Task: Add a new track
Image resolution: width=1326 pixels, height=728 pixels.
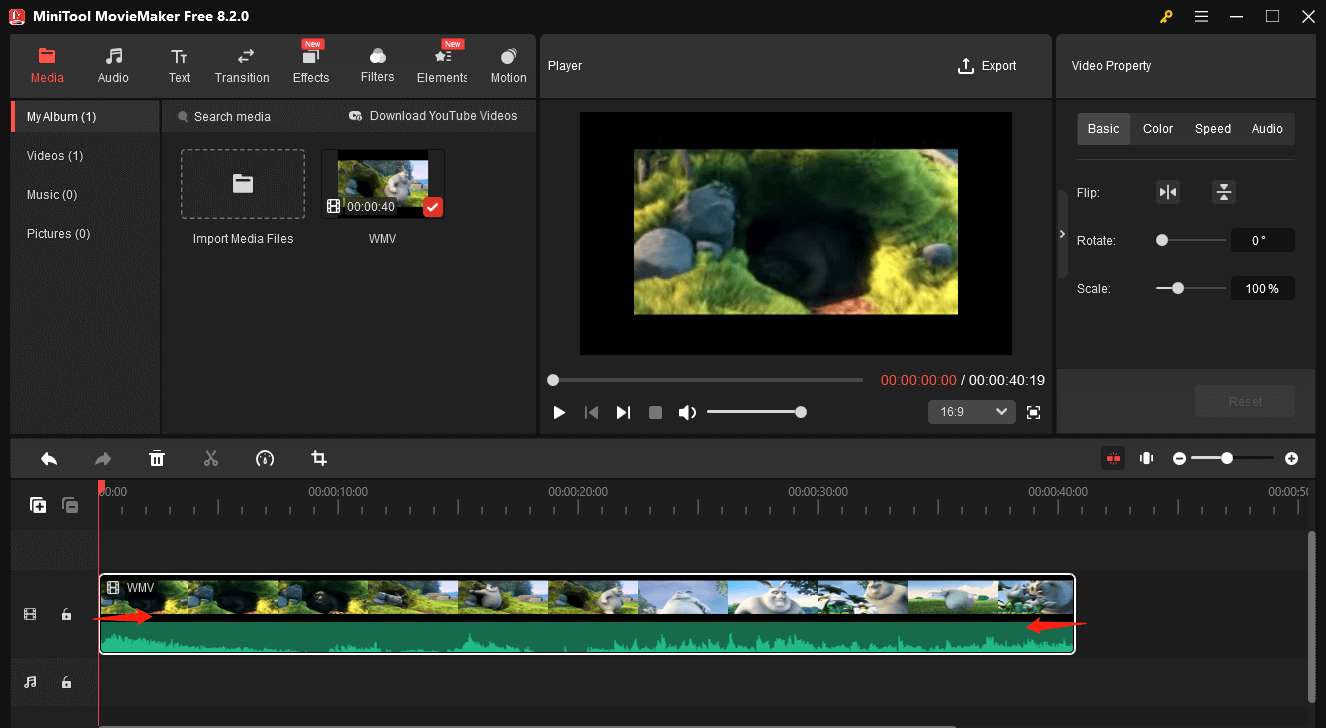Action: coord(38,505)
